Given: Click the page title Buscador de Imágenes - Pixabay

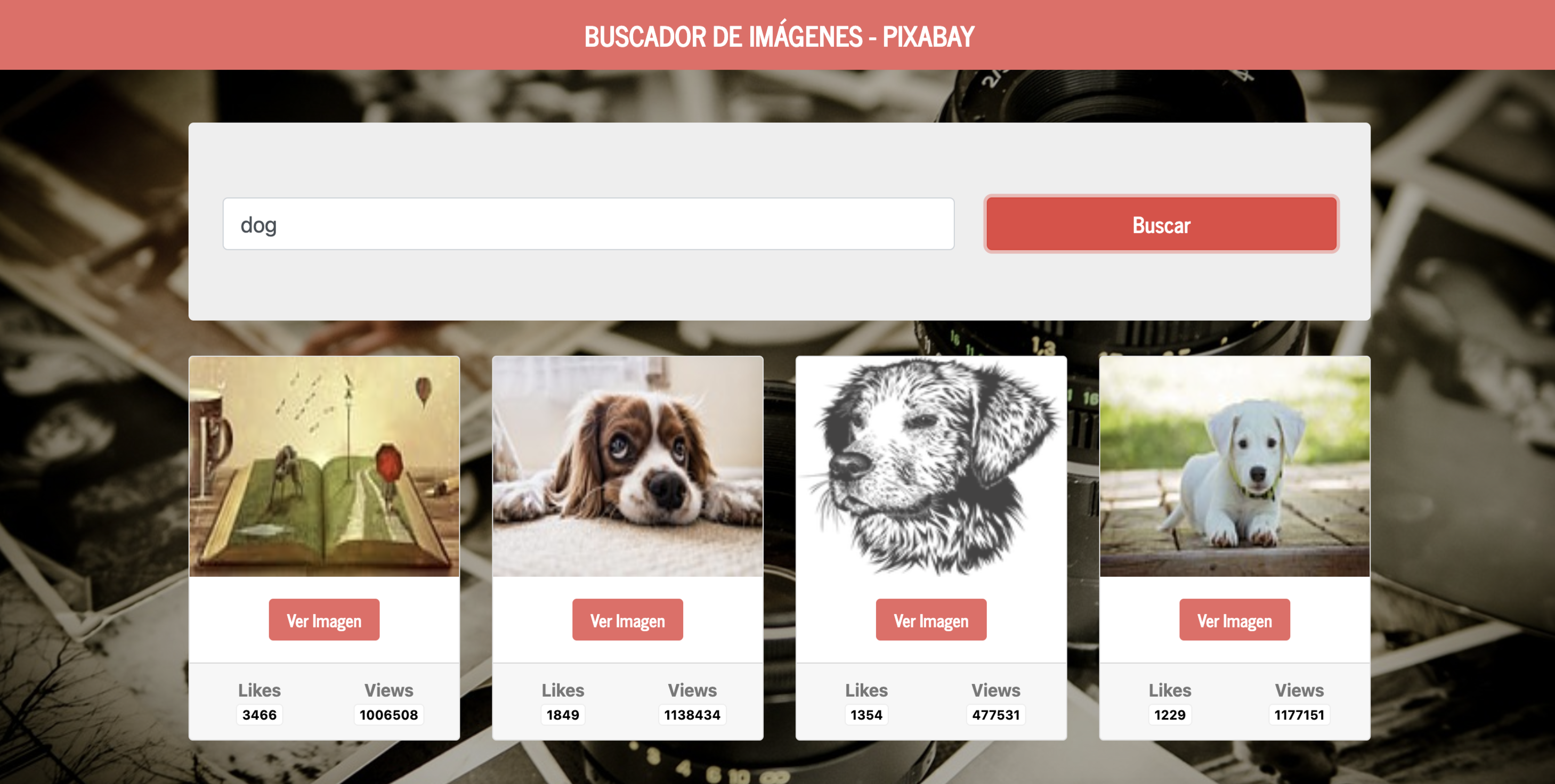Looking at the screenshot, I should [779, 36].
